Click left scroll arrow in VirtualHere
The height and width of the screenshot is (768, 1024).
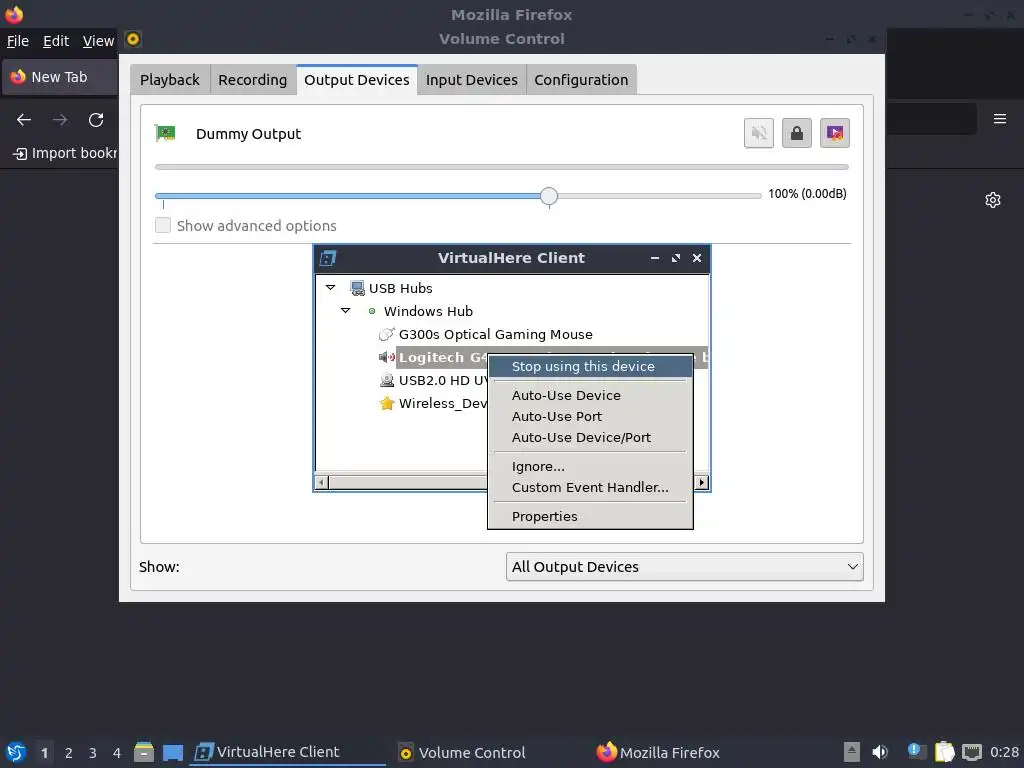[x=321, y=483]
